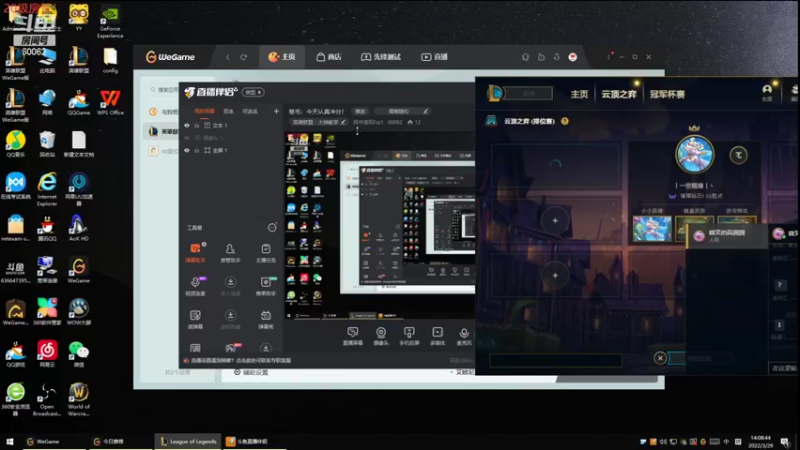Click 辅助设置 in WeGame bottom bar
This screenshot has height=450, width=800.
[x=251, y=372]
